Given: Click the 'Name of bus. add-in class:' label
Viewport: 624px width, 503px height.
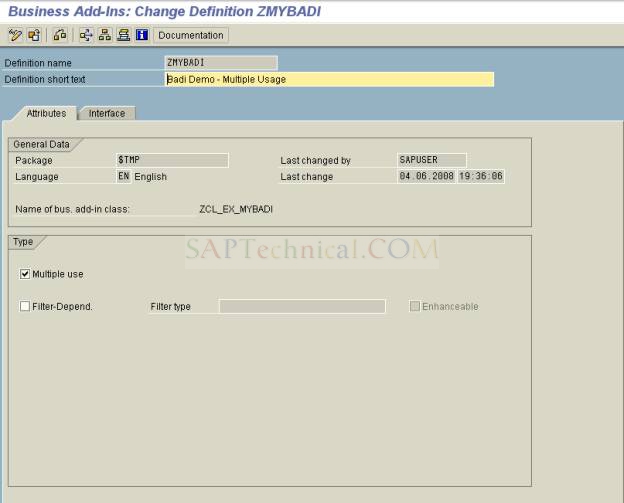Looking at the screenshot, I should click(72, 209).
